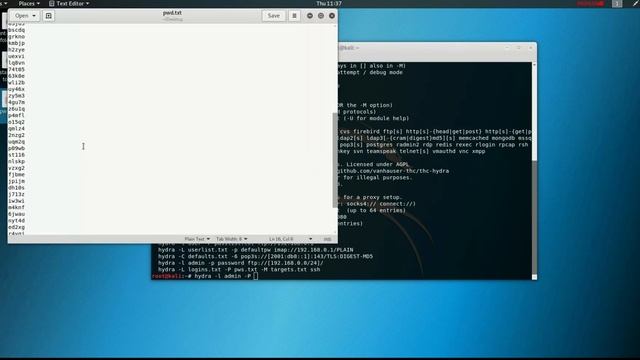Click the line 'p09wb' in editor

click(x=17, y=148)
